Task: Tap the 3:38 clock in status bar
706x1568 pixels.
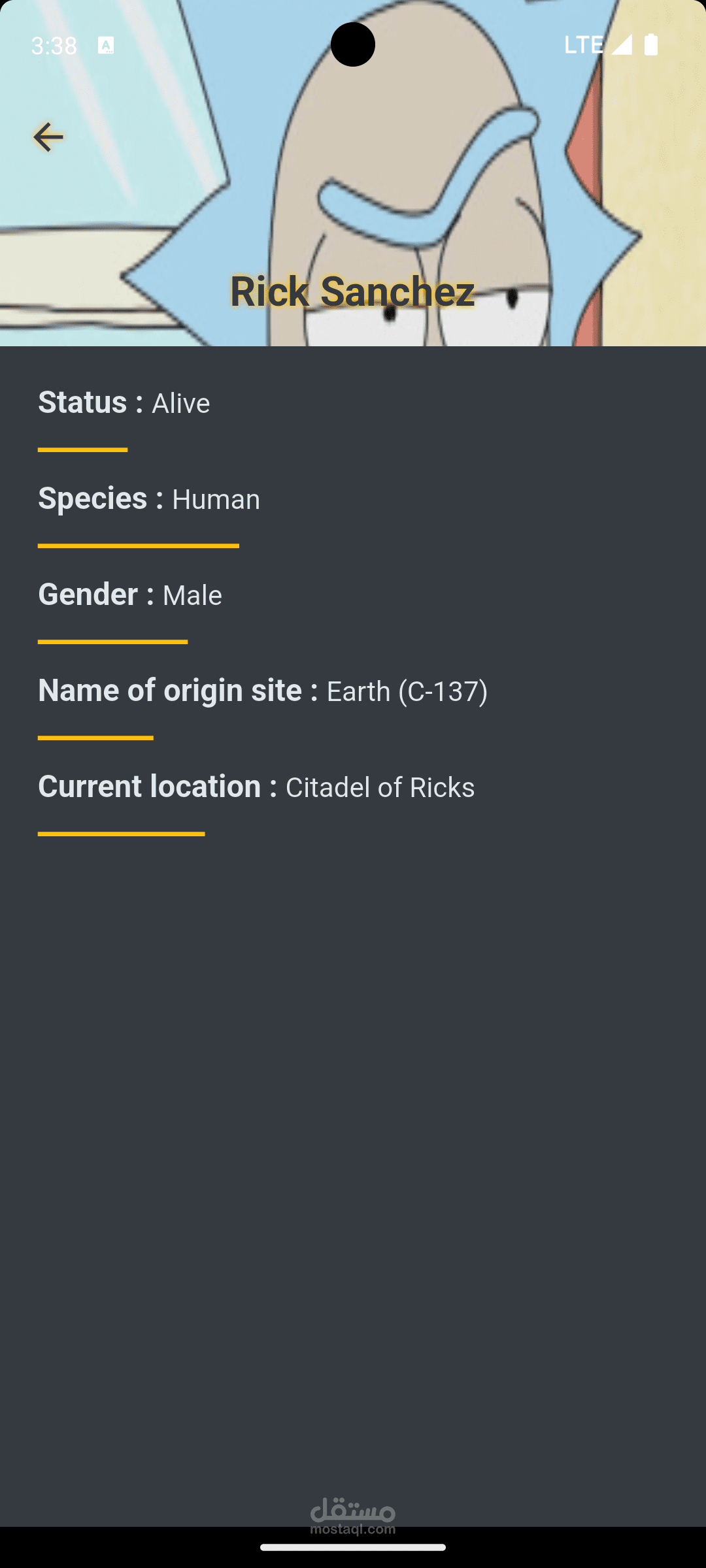Action: [54, 46]
